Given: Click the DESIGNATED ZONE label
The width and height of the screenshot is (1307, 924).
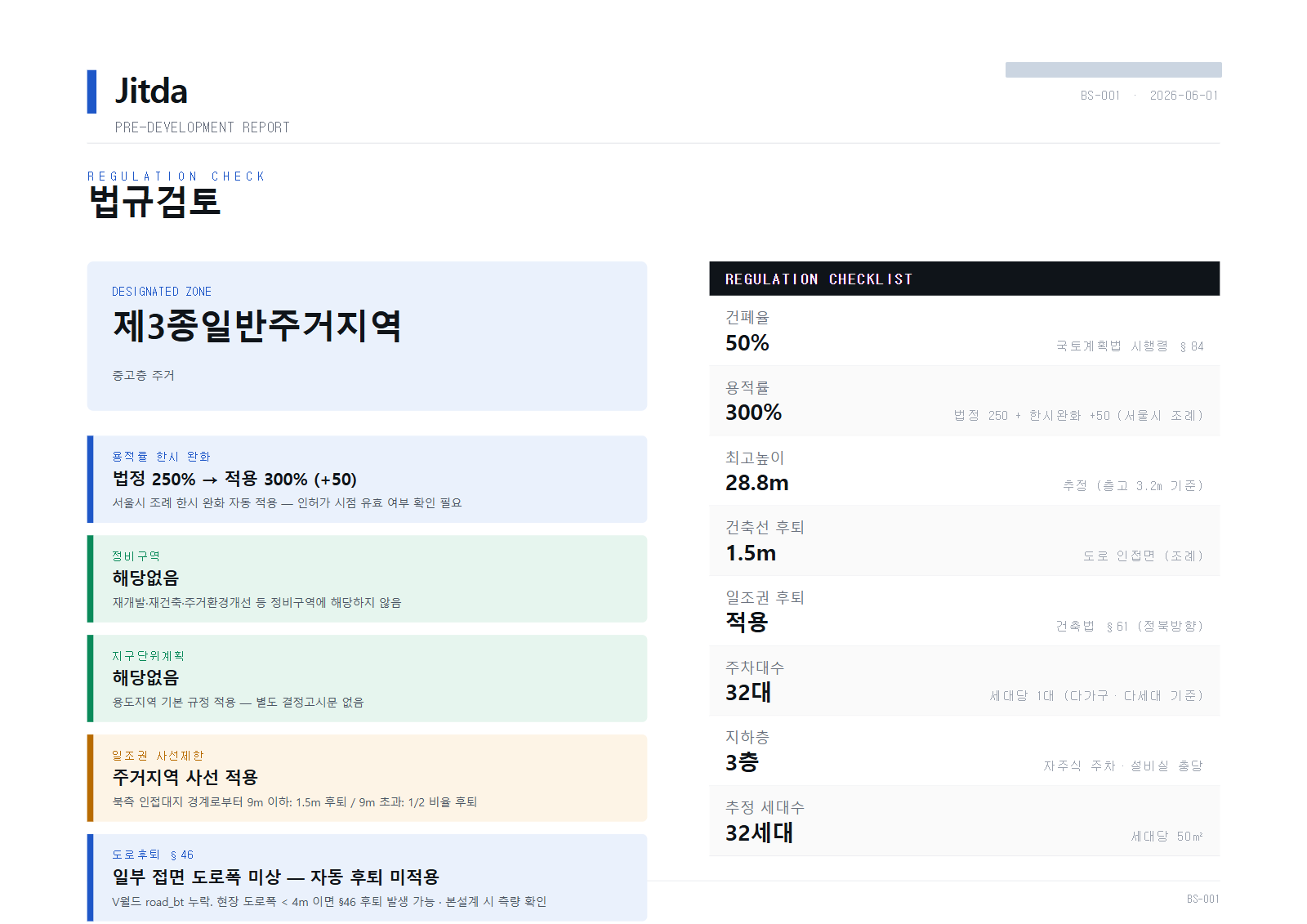Looking at the screenshot, I should 162,292.
